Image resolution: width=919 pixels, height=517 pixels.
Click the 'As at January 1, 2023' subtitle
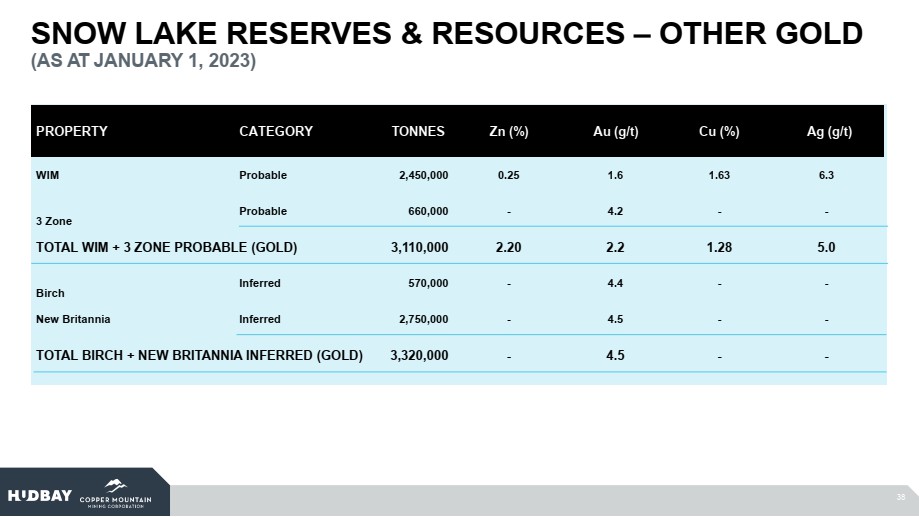(144, 62)
